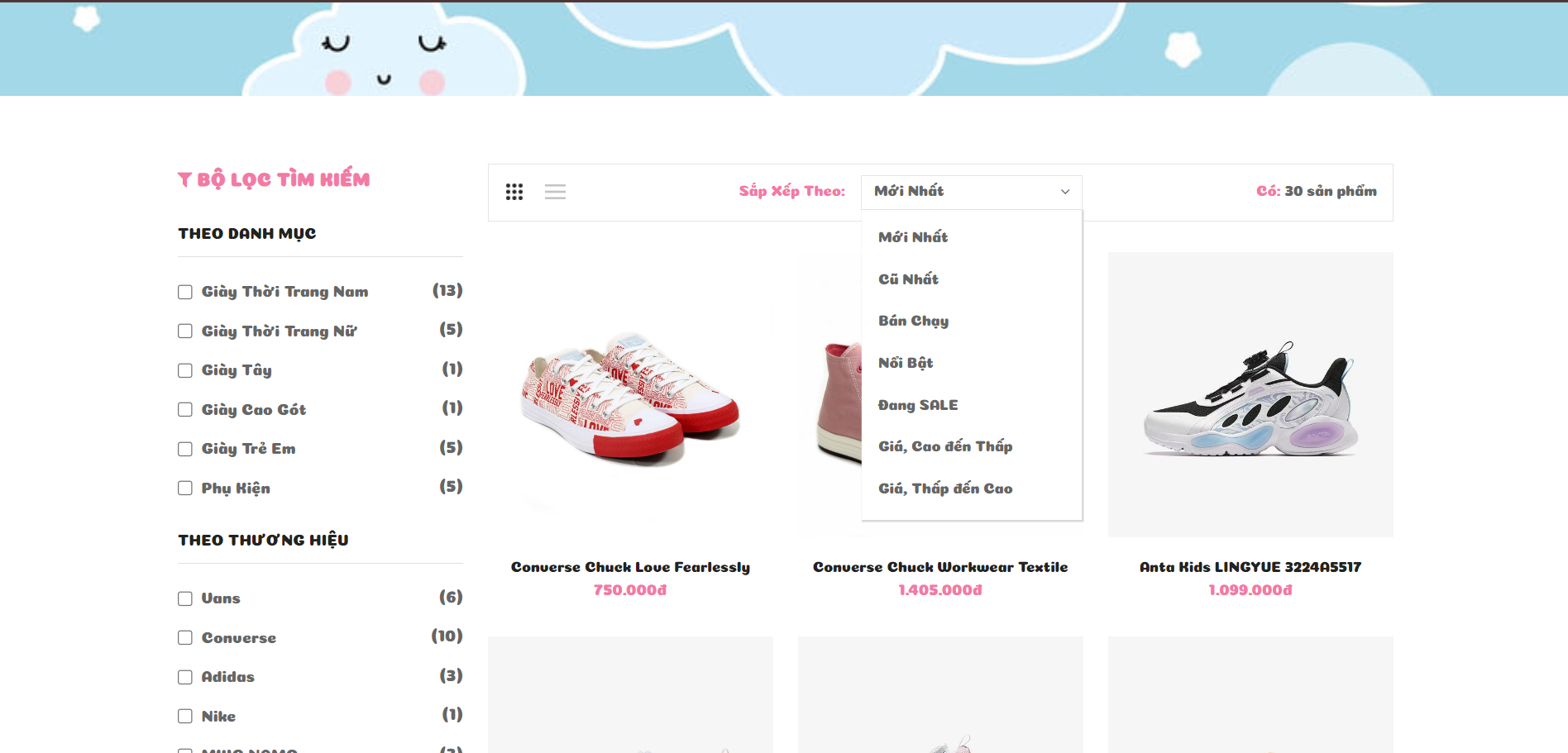Viewport: 1568px width, 753px height.
Task: Tick the Adidas brand checkbox
Action: (185, 677)
